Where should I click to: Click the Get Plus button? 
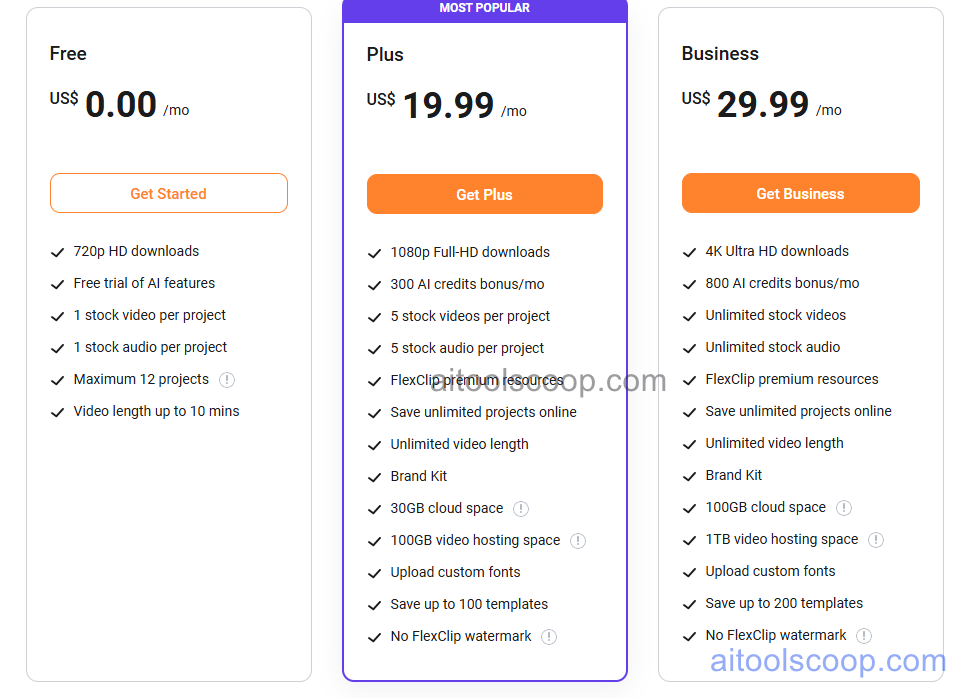point(484,194)
